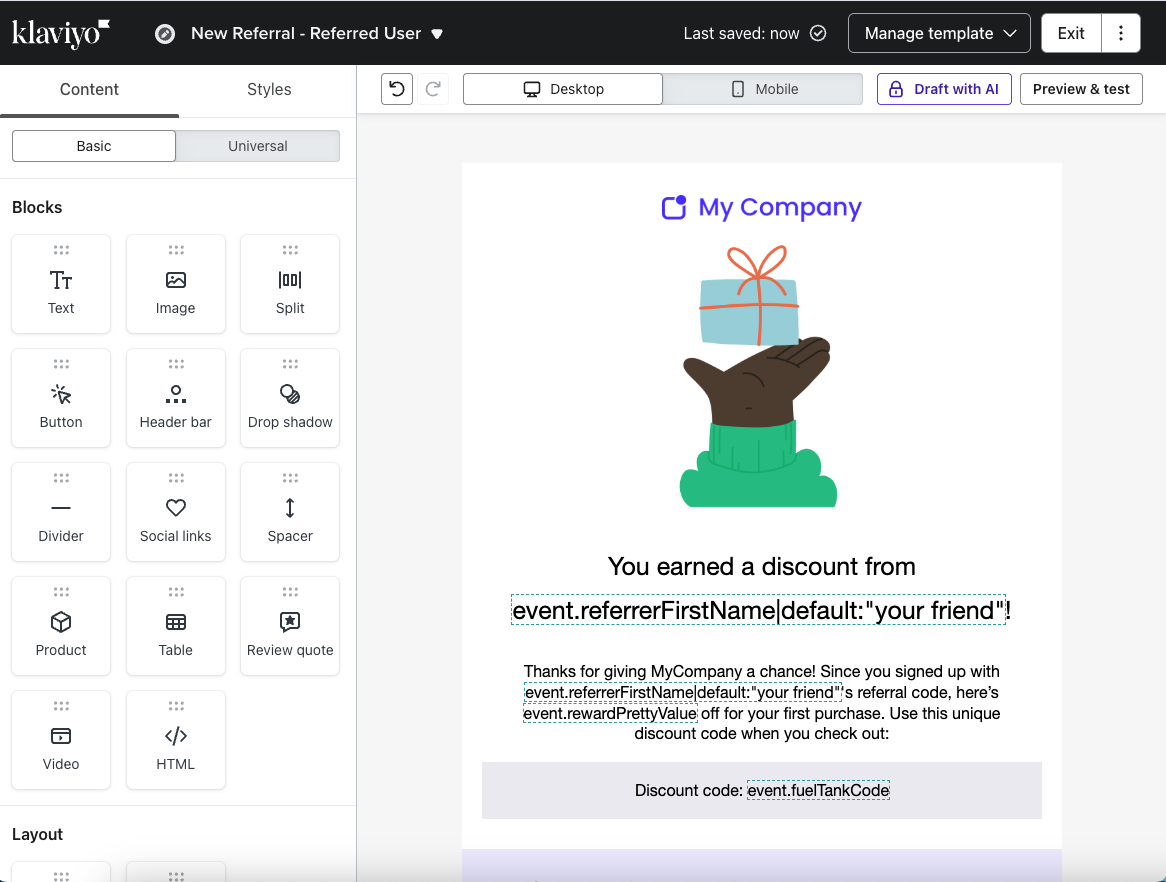Select the Drop shadow block
Viewport: 1166px width, 882px height.
tap(290, 398)
